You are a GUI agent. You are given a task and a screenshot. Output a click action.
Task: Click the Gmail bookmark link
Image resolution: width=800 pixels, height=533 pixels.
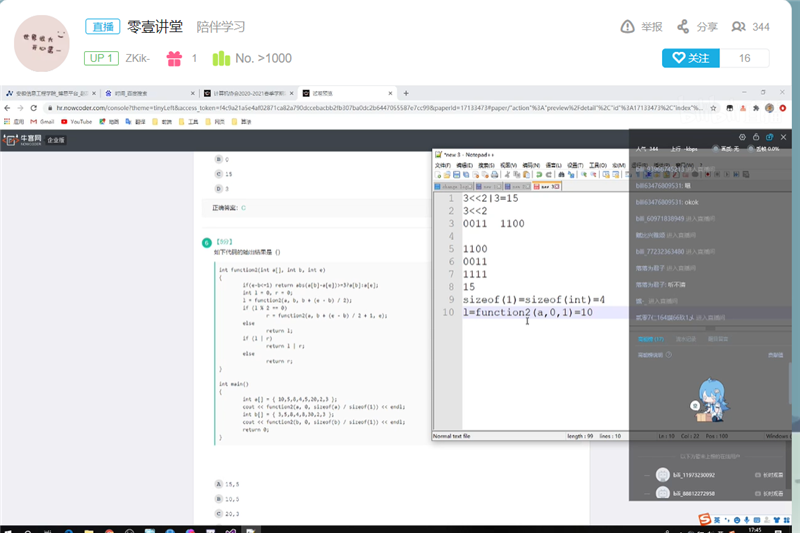[41, 122]
